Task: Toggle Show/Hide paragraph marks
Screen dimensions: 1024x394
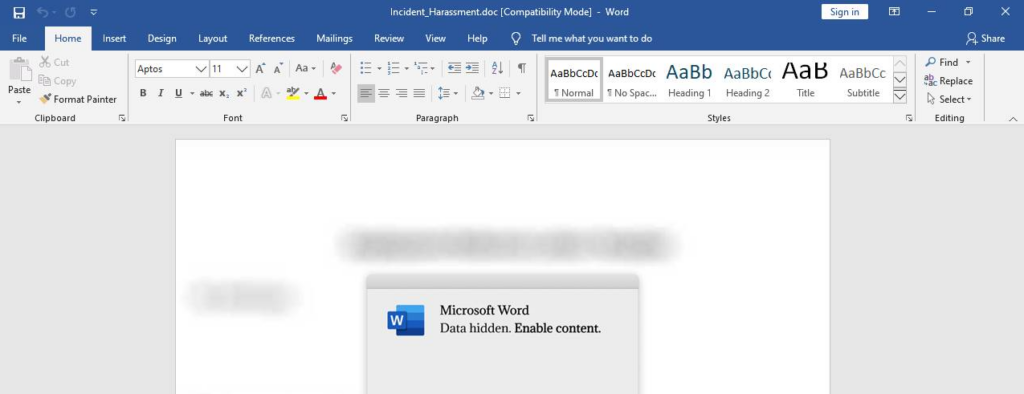Action: [x=522, y=68]
